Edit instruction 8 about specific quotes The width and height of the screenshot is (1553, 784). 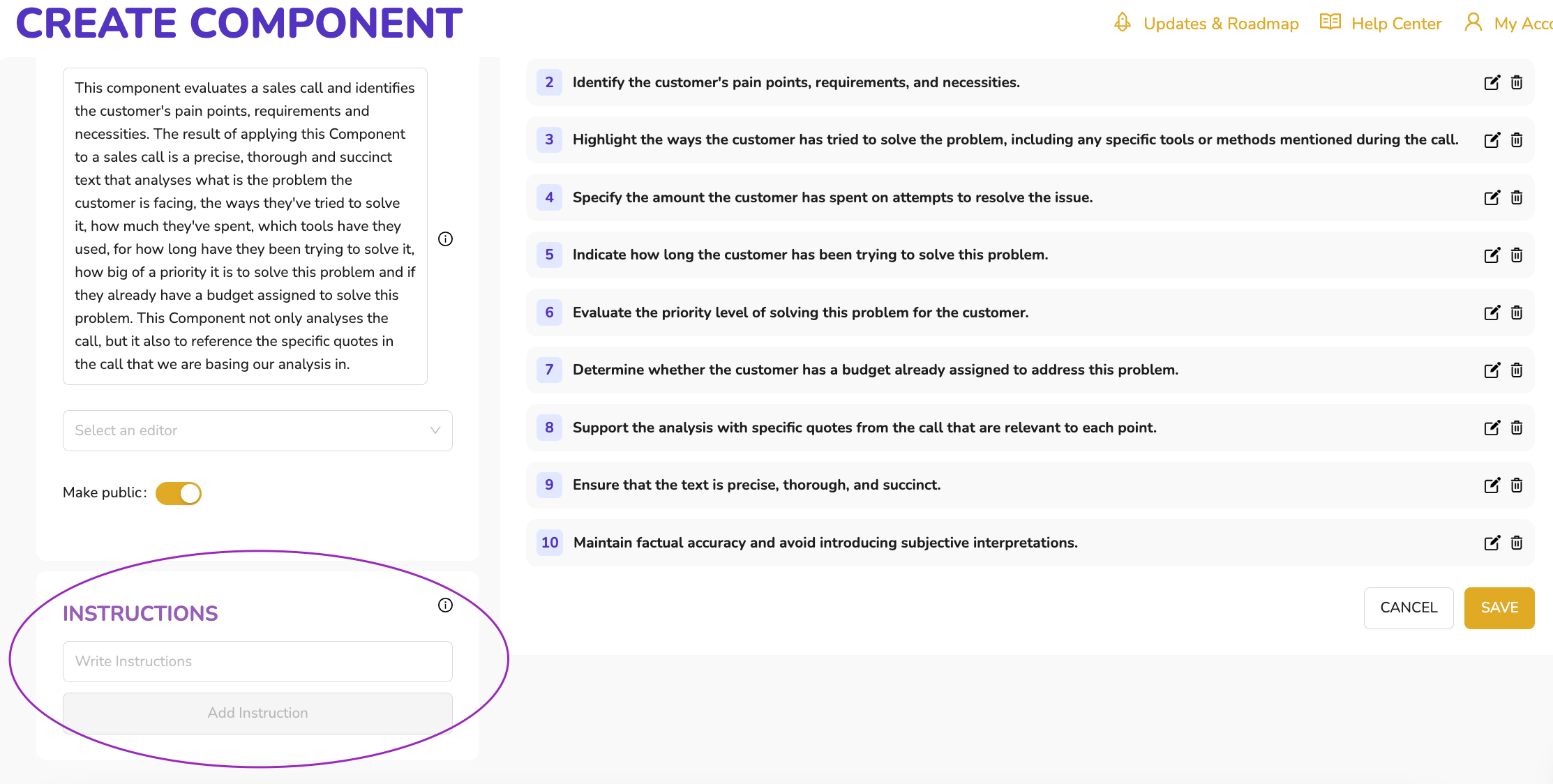(1492, 428)
